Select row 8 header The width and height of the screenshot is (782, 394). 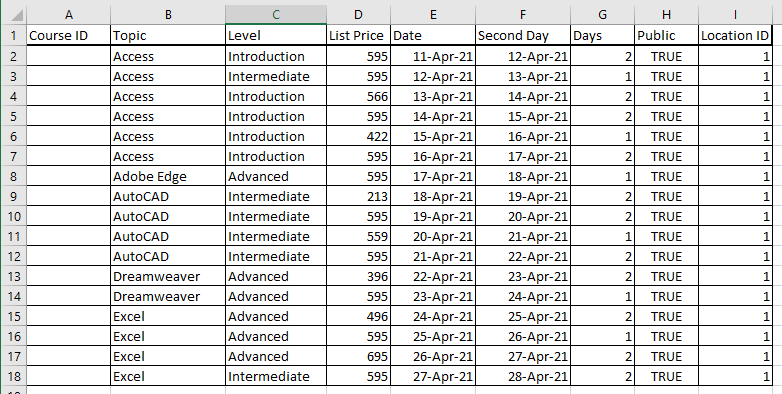pos(13,177)
